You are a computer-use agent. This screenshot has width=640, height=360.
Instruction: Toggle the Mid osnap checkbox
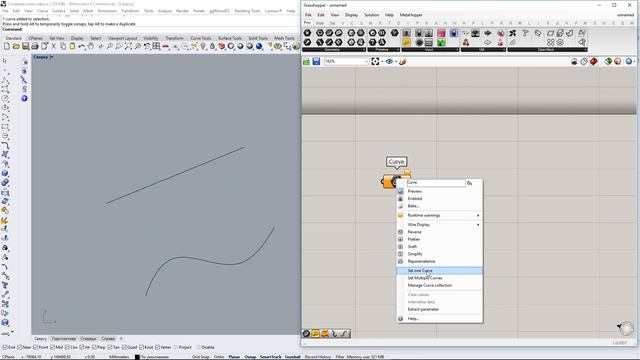pos(53,347)
